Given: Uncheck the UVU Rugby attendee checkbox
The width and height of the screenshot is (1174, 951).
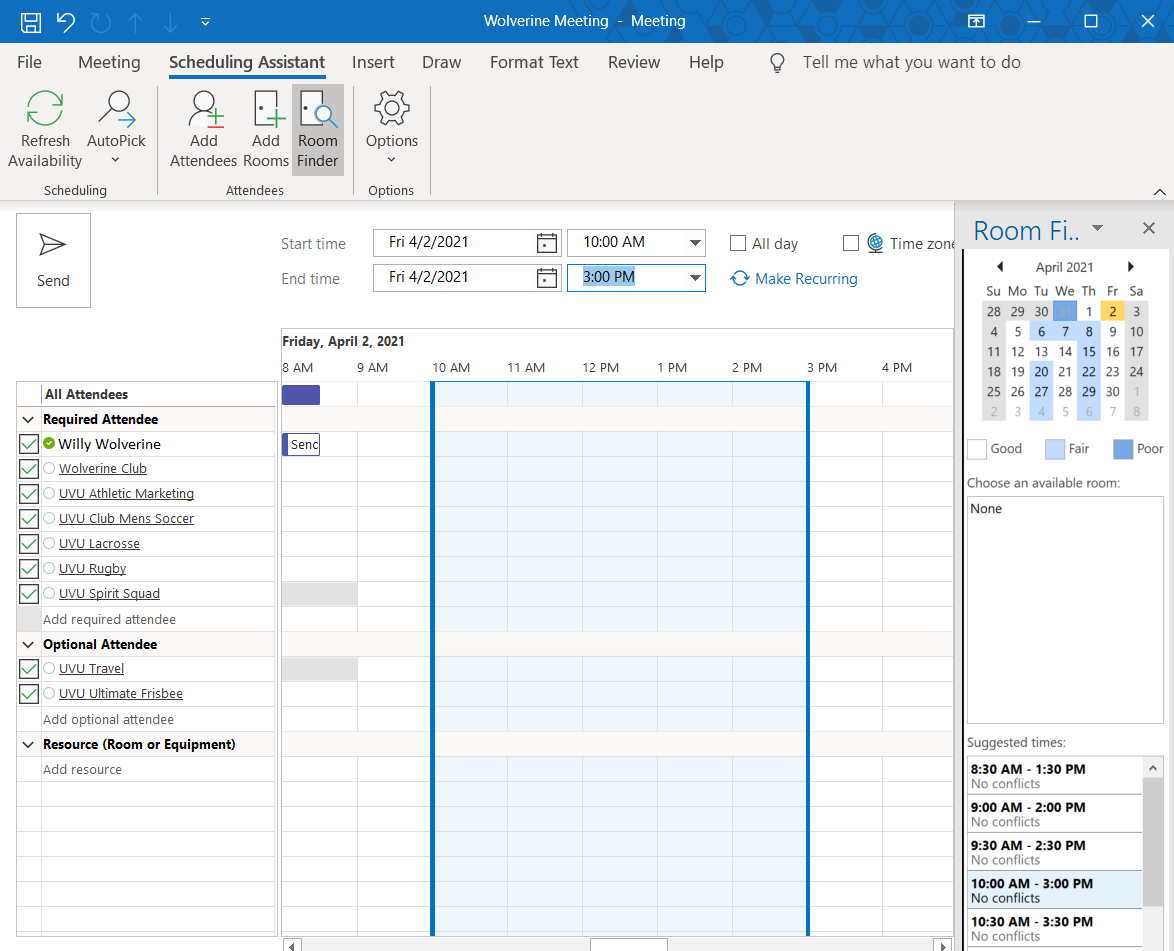Looking at the screenshot, I should tap(28, 568).
